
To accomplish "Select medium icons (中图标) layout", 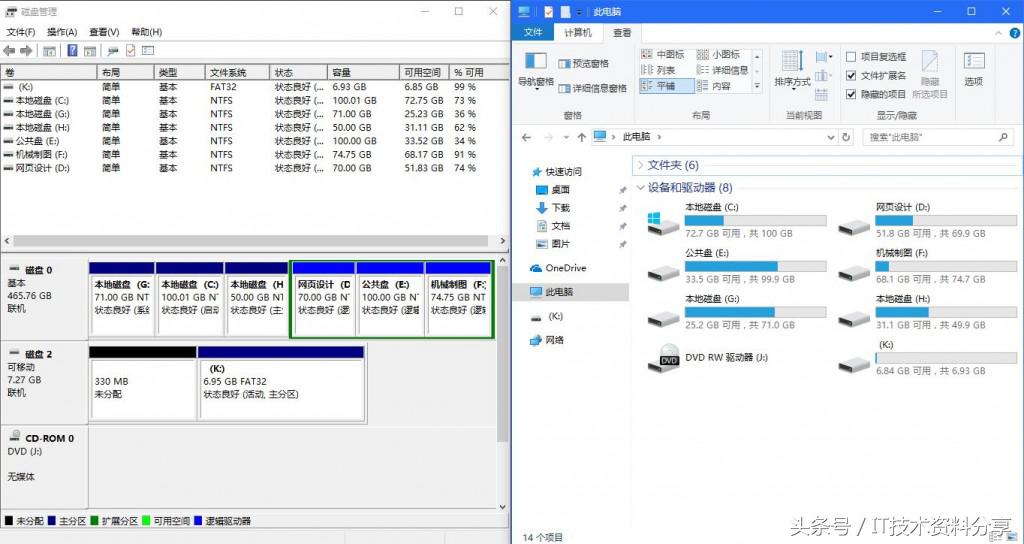I will tap(663, 54).
